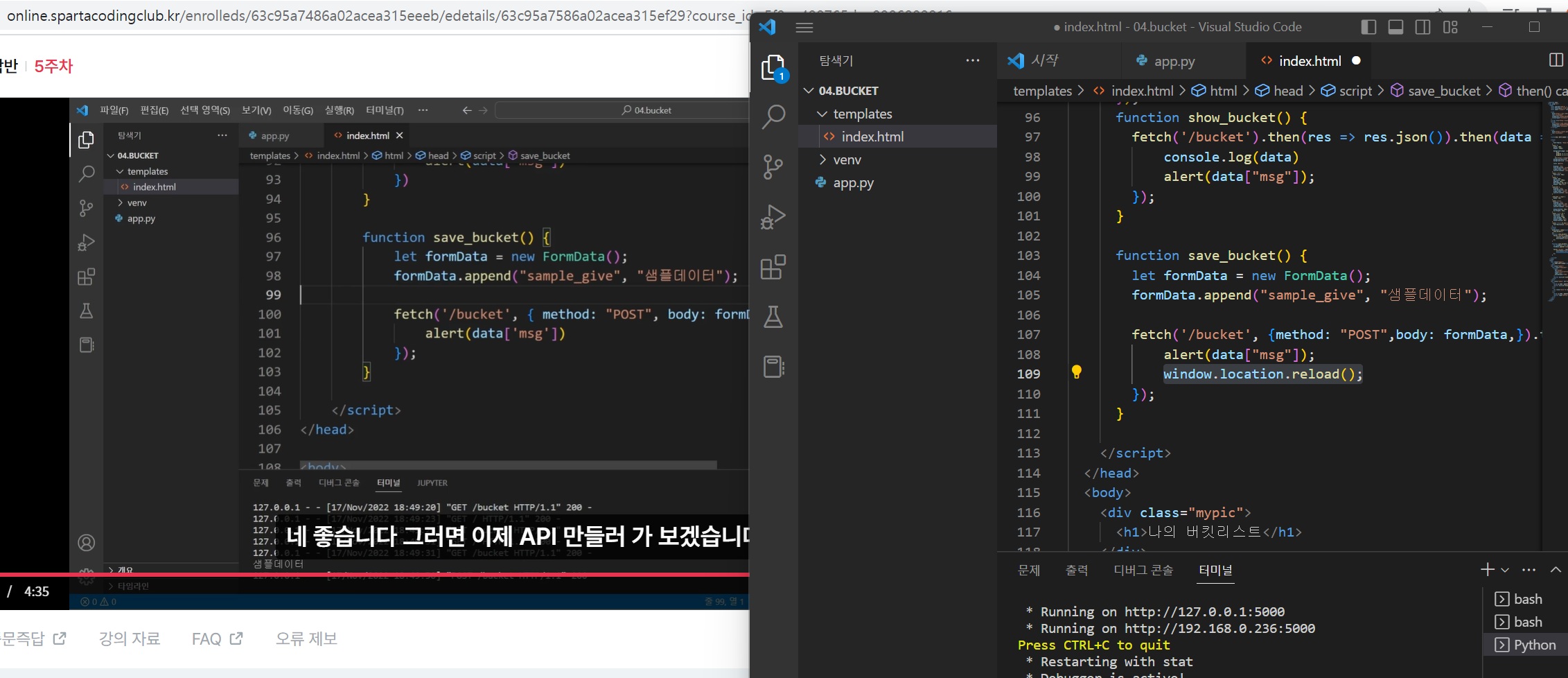Open the script breadcrumb dropdown in right editor
The width and height of the screenshot is (1568, 678).
tap(1347, 91)
